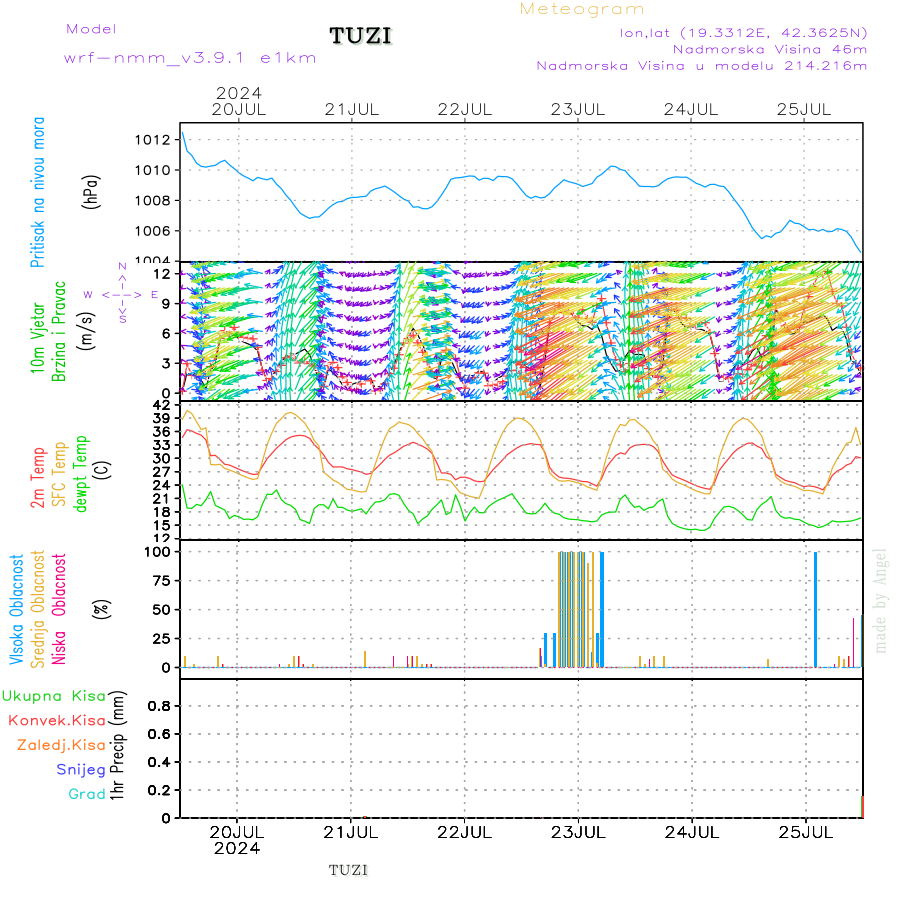This screenshot has width=900, height=900.
Task: Click the 0.4 precipitation tick label
Action: (159, 762)
